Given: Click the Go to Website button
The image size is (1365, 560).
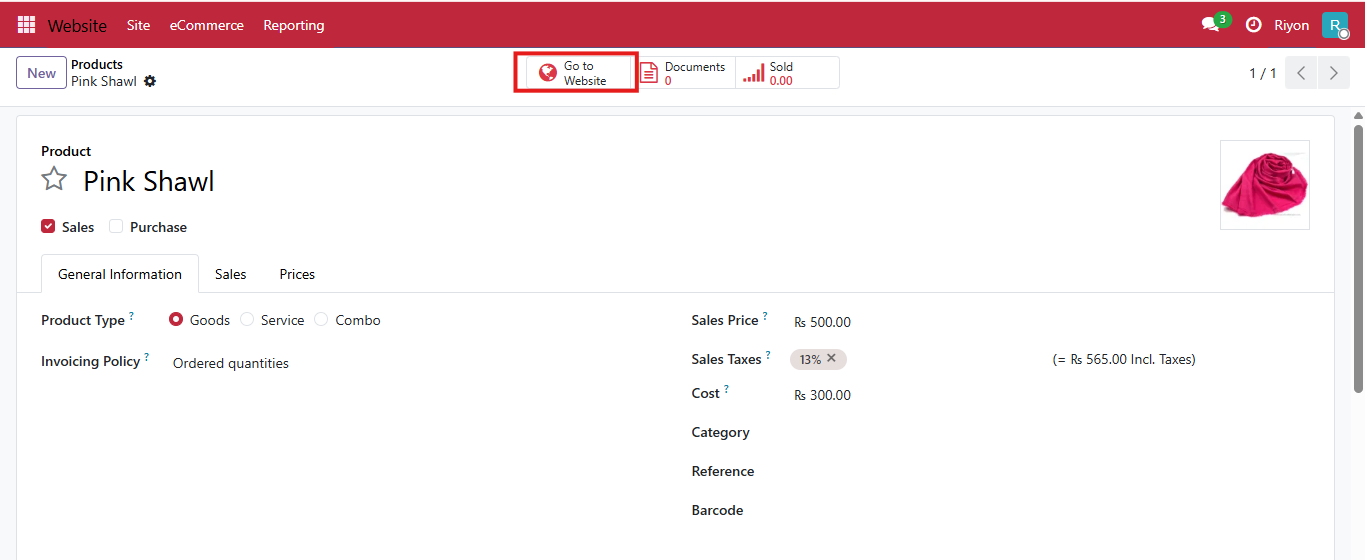Looking at the screenshot, I should 576,73.
